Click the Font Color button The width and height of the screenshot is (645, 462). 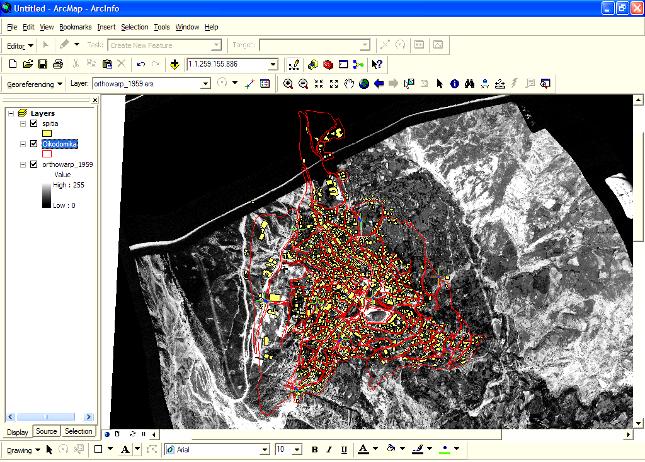363,449
